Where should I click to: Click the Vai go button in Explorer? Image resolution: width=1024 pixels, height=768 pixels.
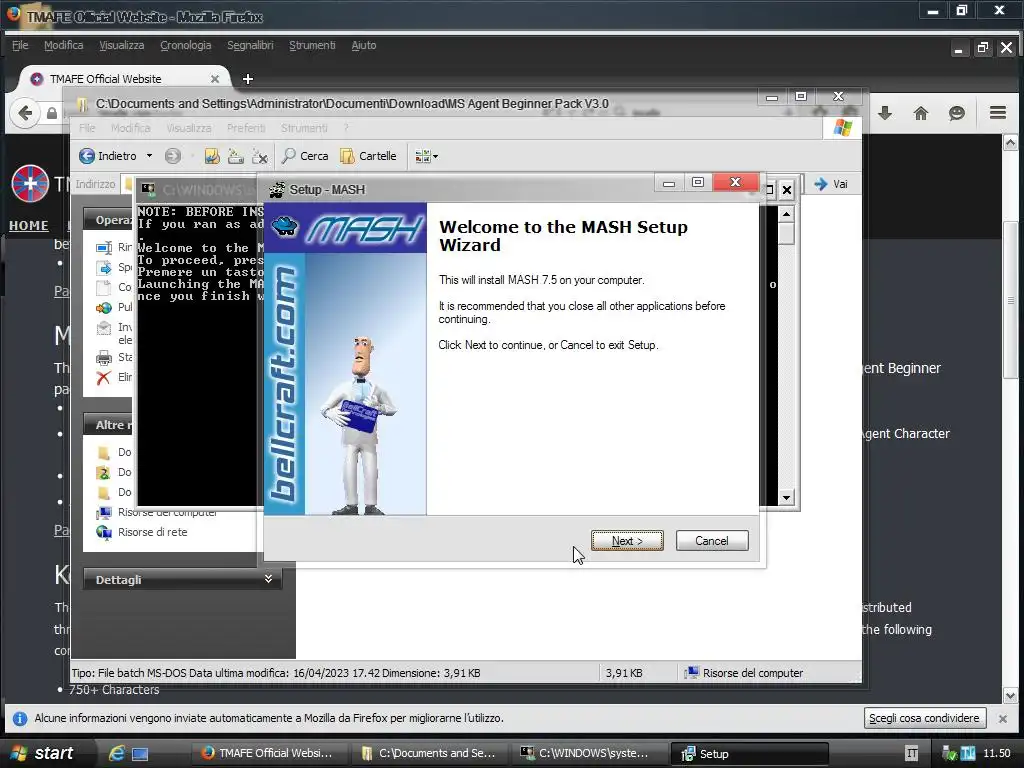[831, 184]
